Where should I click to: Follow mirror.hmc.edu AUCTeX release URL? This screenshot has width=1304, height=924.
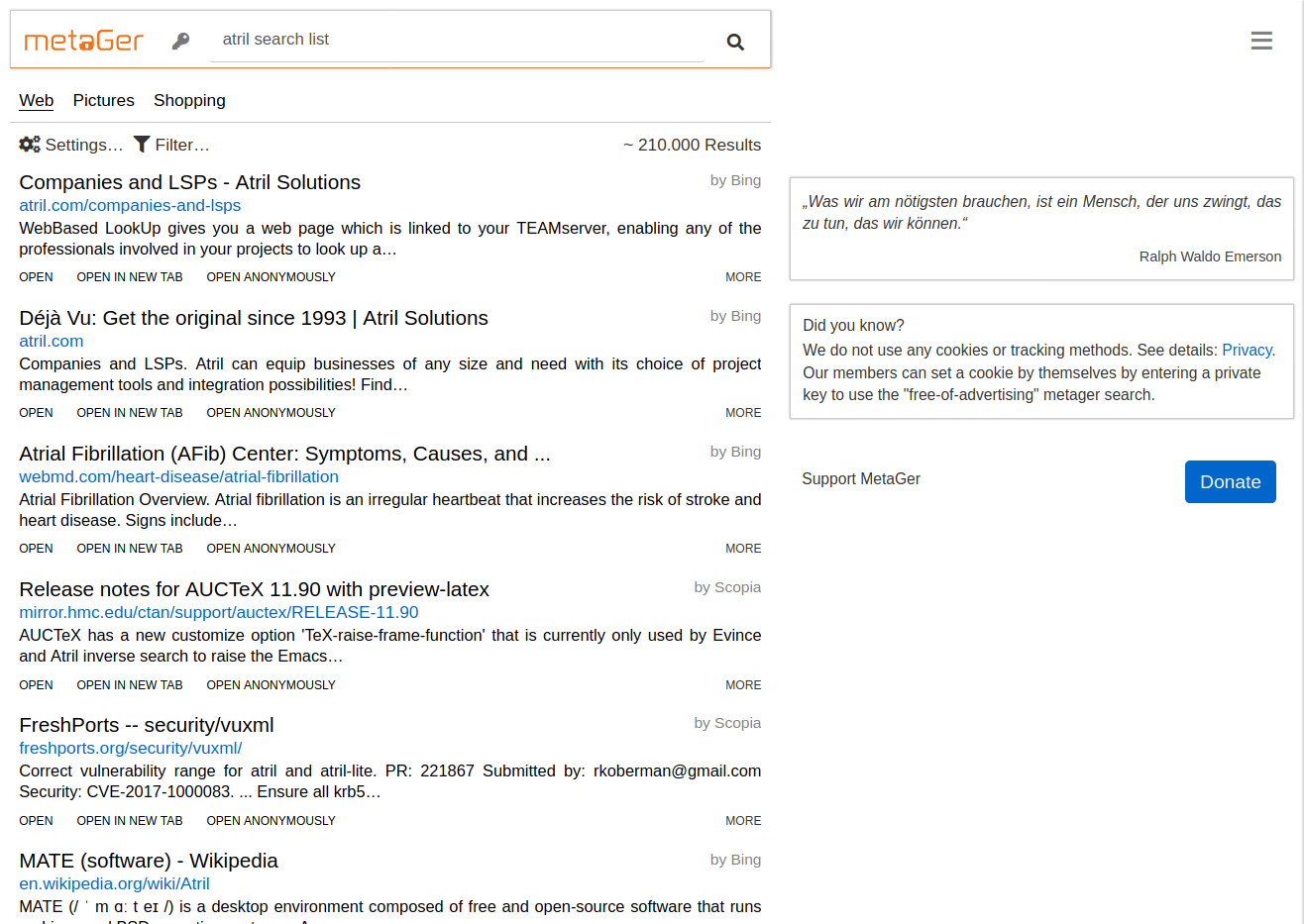219,612
